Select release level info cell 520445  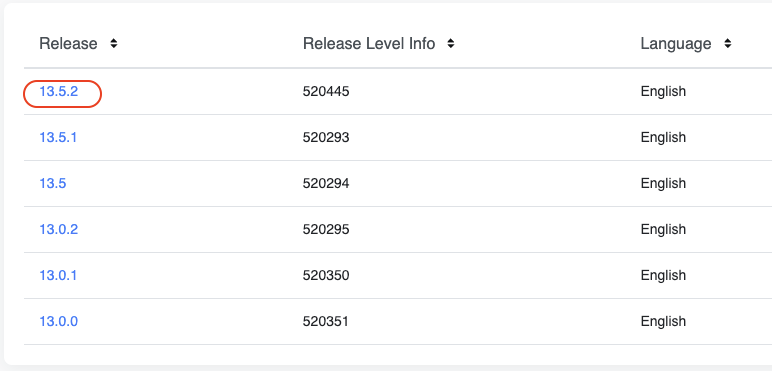click(x=326, y=92)
